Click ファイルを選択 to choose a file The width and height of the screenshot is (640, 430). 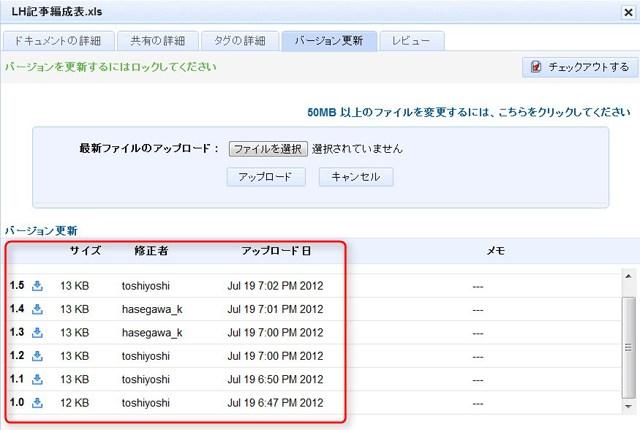tap(268, 149)
